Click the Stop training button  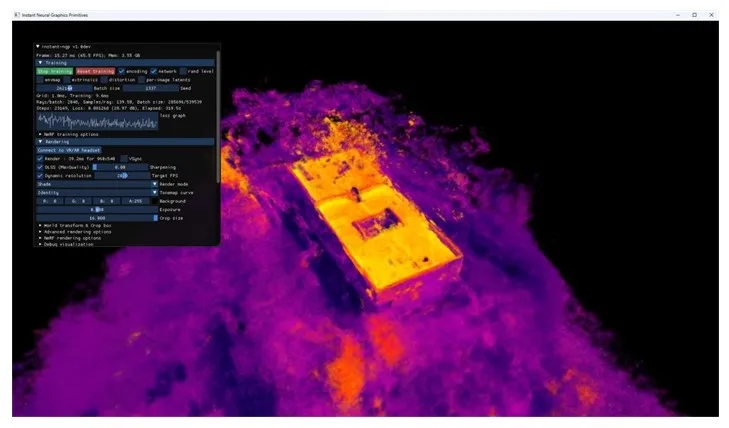point(54,71)
